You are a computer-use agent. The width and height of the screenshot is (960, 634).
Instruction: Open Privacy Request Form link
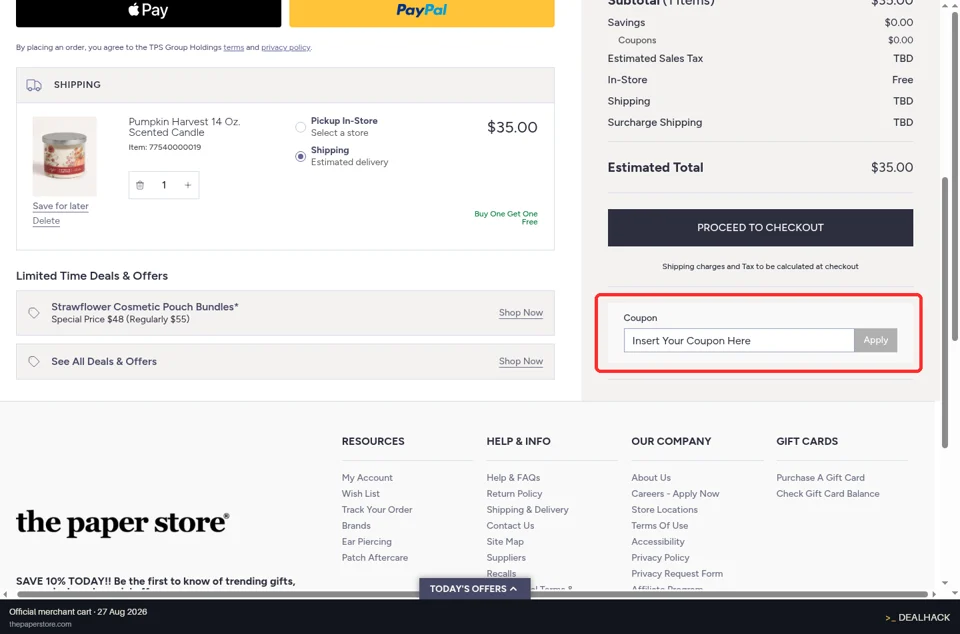pos(677,573)
